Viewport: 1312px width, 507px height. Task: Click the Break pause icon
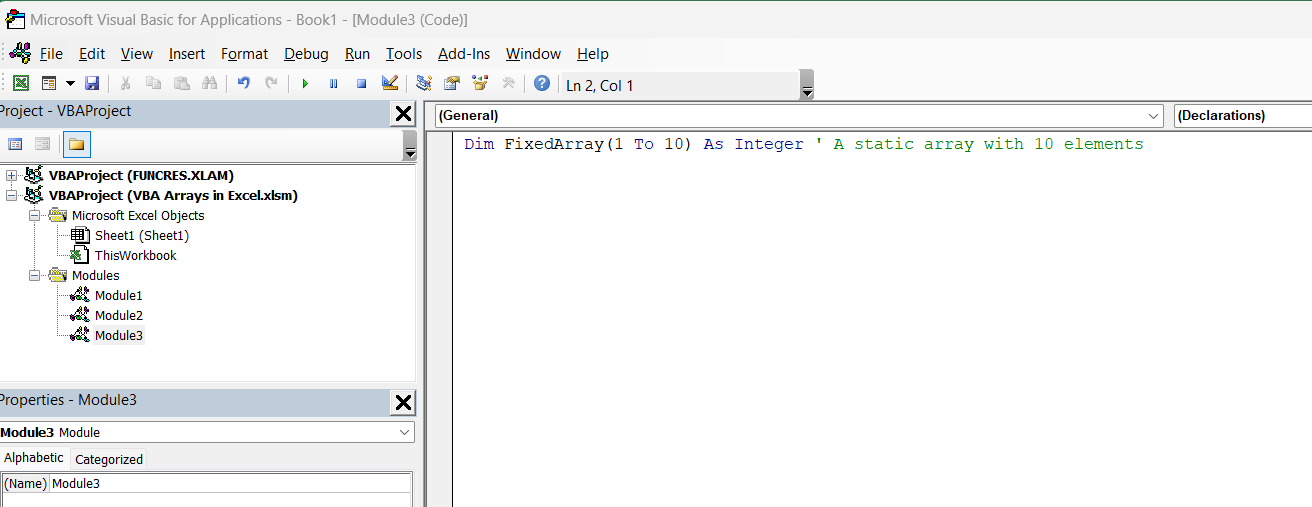[333, 84]
